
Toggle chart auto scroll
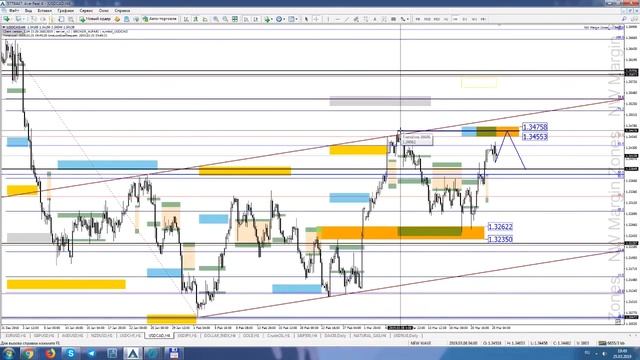[x=246, y=19]
